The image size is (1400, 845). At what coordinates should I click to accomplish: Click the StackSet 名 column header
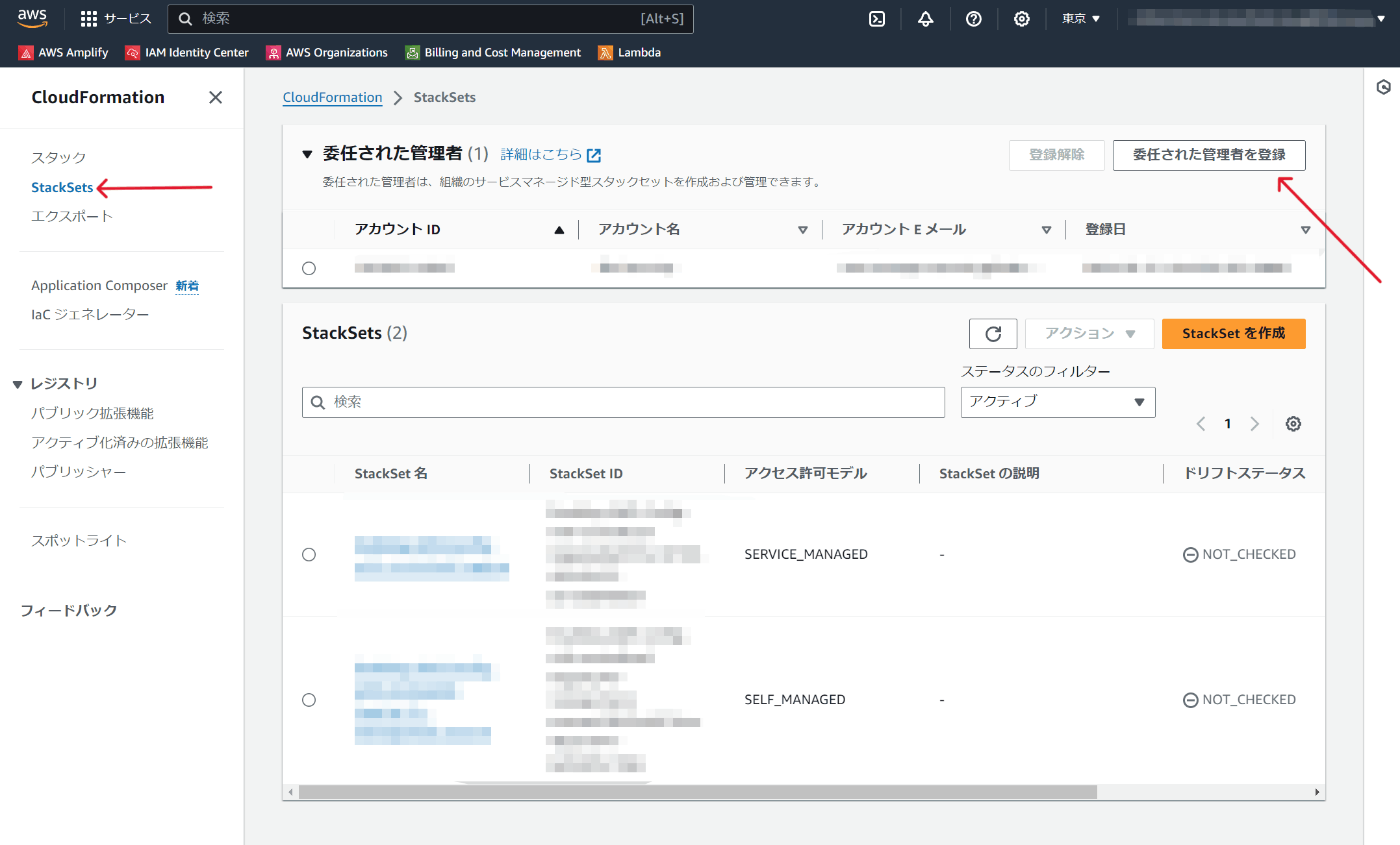point(391,474)
